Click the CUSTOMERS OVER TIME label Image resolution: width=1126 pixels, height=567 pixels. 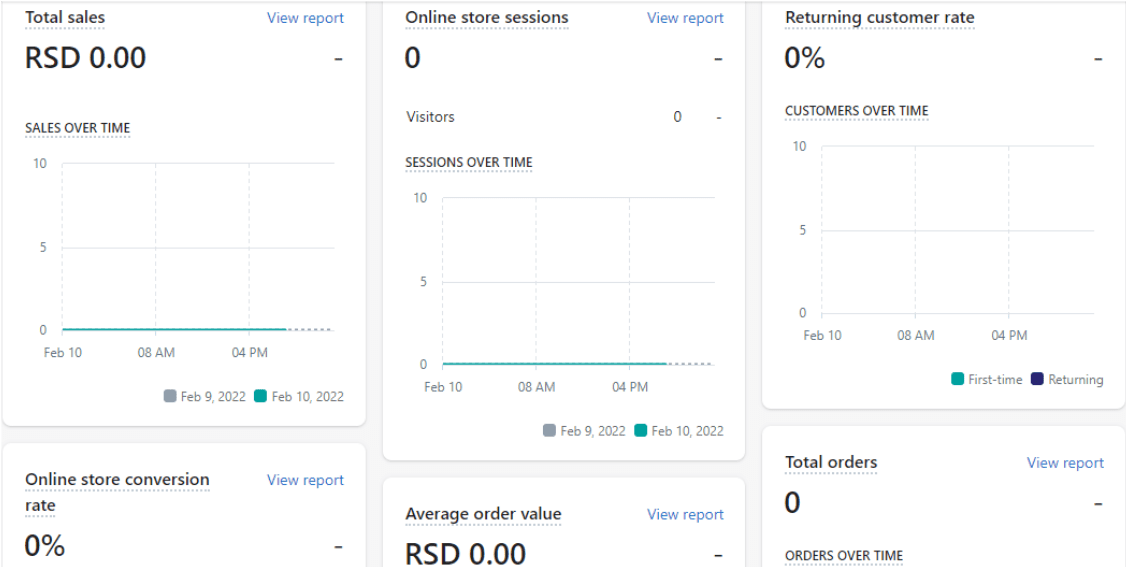tap(857, 111)
